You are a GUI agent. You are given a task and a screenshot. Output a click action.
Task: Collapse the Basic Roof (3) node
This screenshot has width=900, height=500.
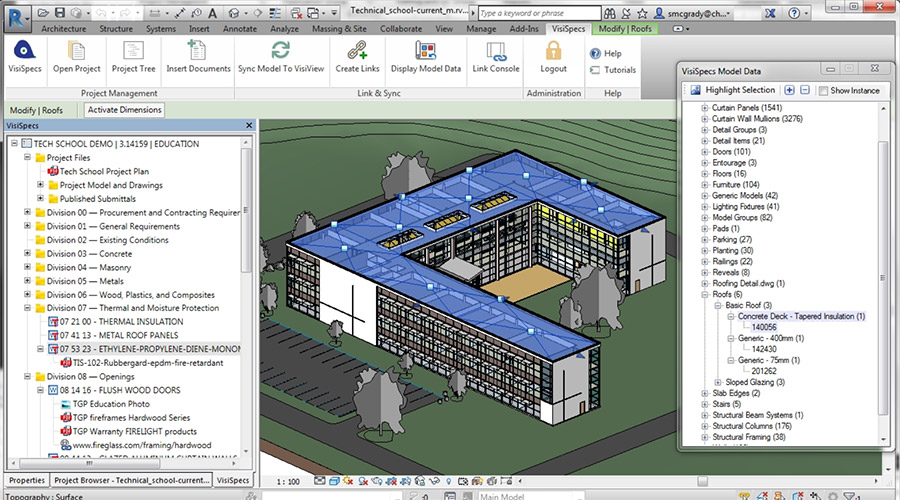(717, 305)
